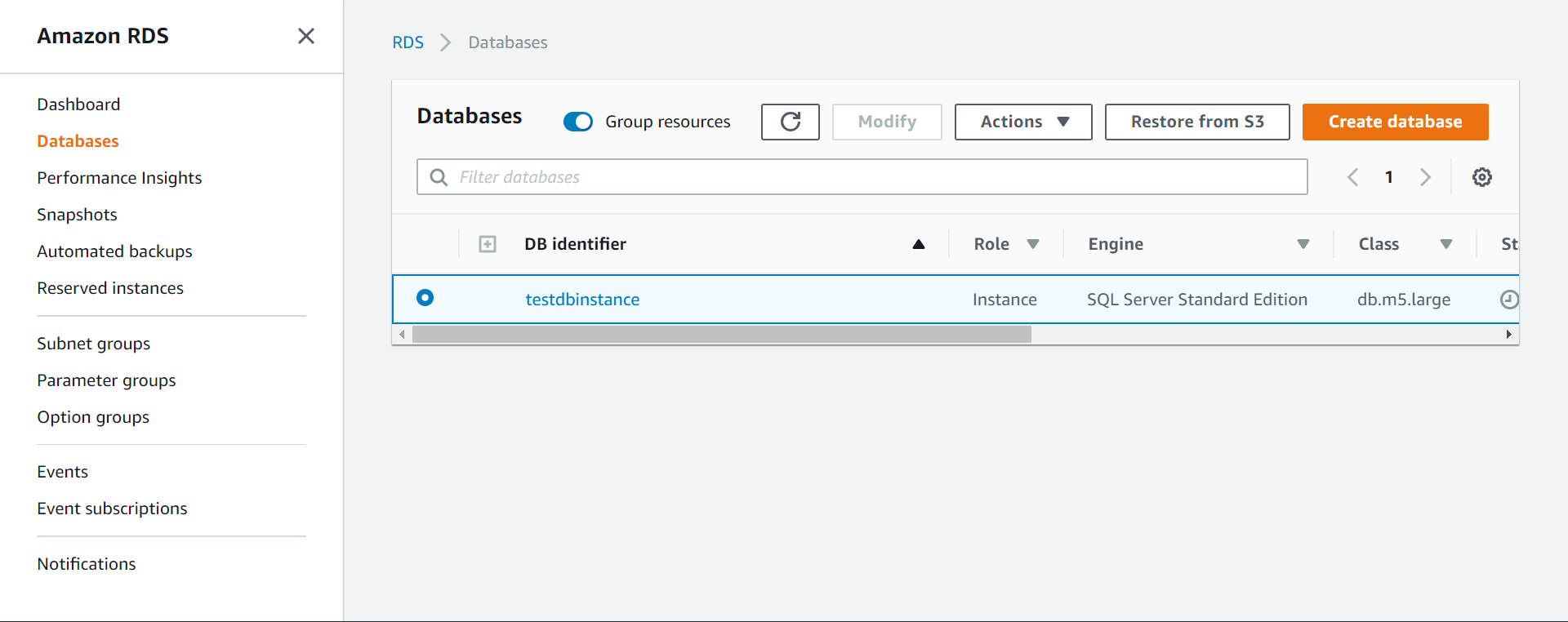The image size is (1568, 622).
Task: Open Notifications in sidebar
Action: [87, 564]
